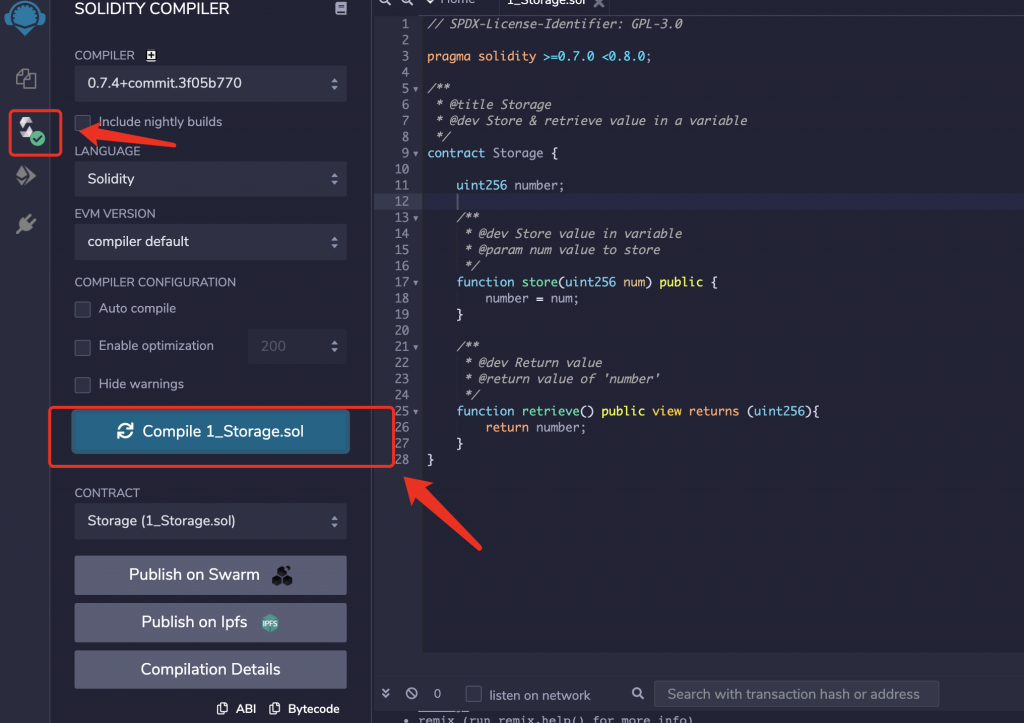
Task: Switch to the 1_Storage.sol tab
Action: (x=547, y=3)
